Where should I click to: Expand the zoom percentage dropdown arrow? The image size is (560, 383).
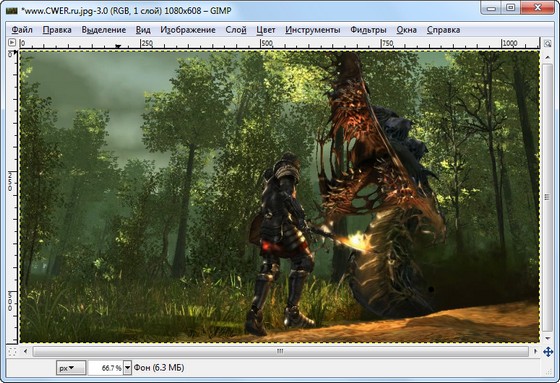[x=128, y=368]
